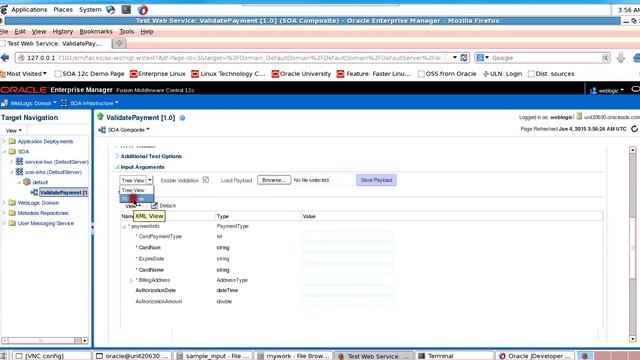Viewport: 640px width, 360px height.
Task: Open the Firefox downloads arrow
Action: tap(621, 58)
